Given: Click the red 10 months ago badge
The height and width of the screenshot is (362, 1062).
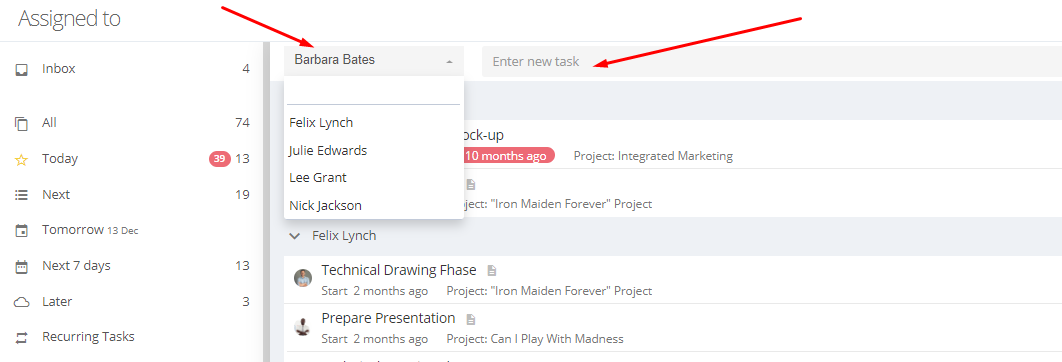Looking at the screenshot, I should (507, 156).
